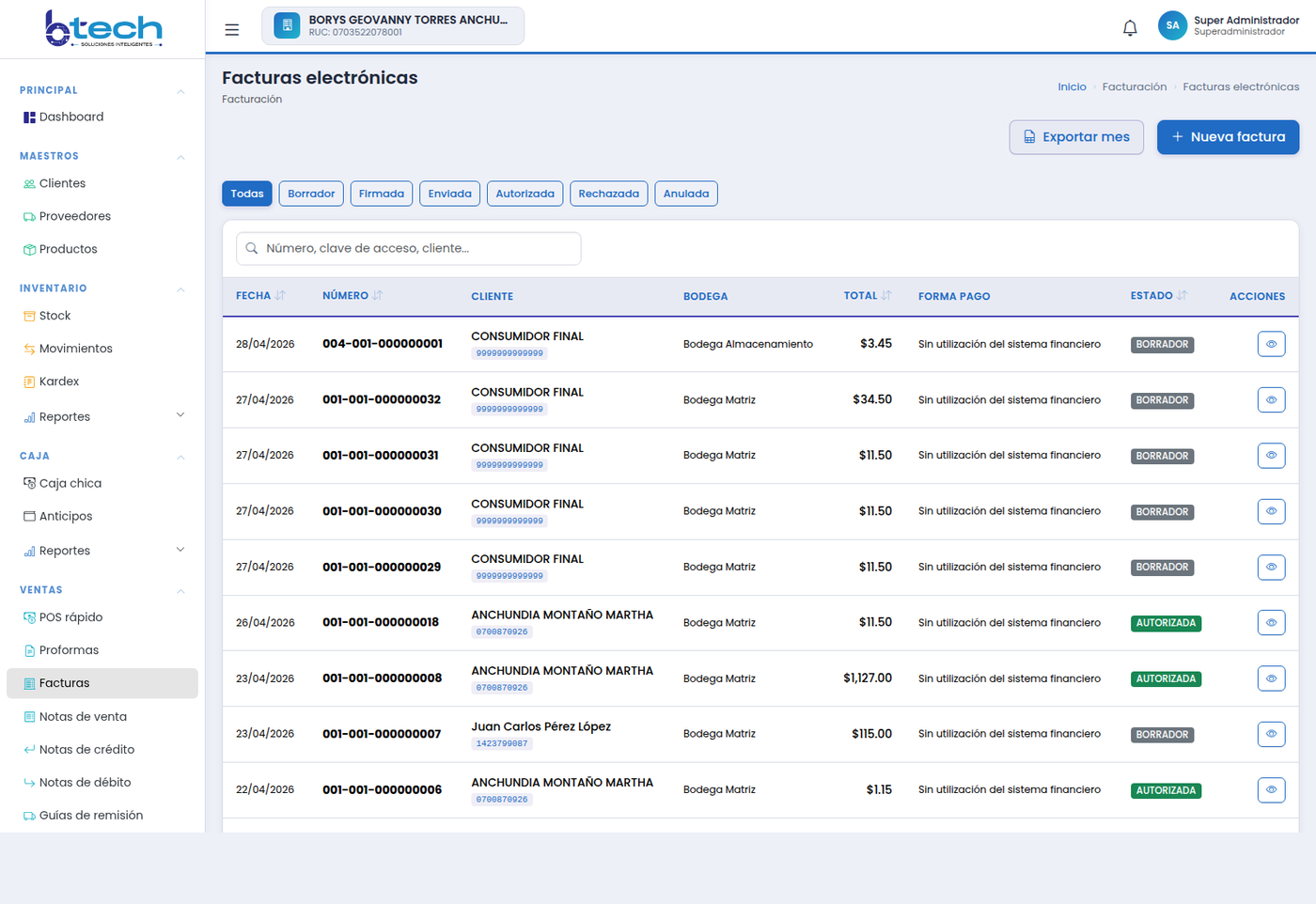Click the Exportar mes button
The height and width of the screenshot is (904, 1316).
point(1076,137)
